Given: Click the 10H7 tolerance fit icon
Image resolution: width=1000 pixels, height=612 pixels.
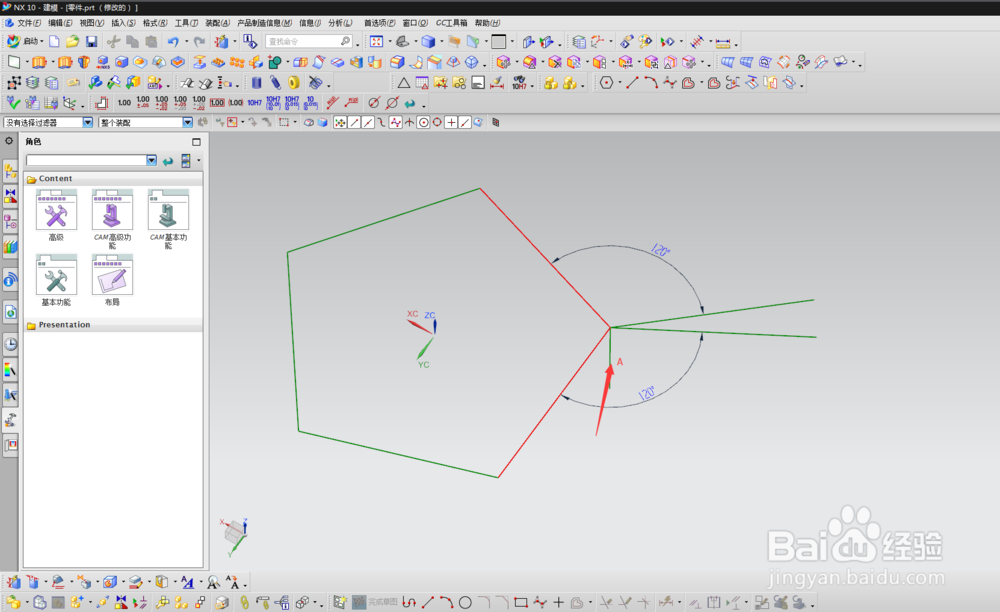Looking at the screenshot, I should click(254, 103).
